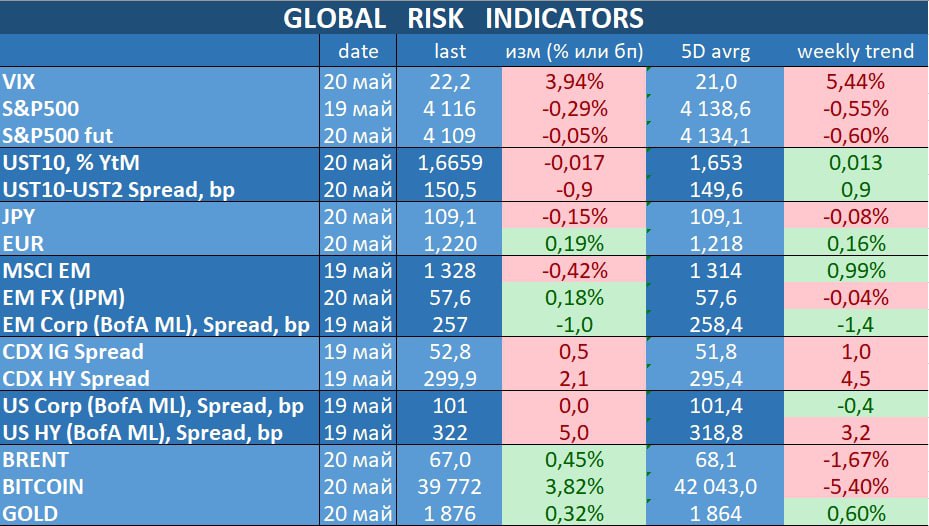This screenshot has width=929, height=526.
Task: Select the CDX IG Spread change cell 0,5
Action: pos(574,352)
